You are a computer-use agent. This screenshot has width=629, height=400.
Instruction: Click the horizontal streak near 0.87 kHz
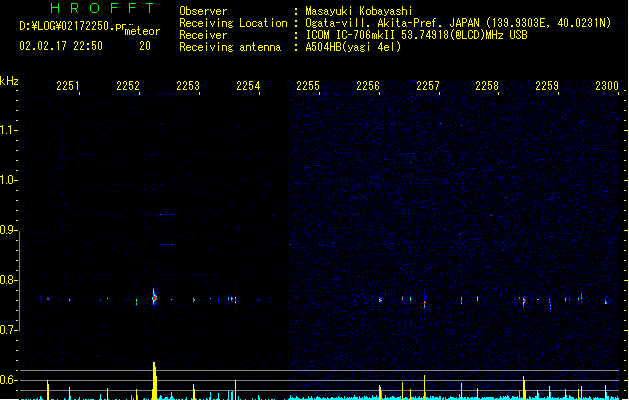[165, 244]
